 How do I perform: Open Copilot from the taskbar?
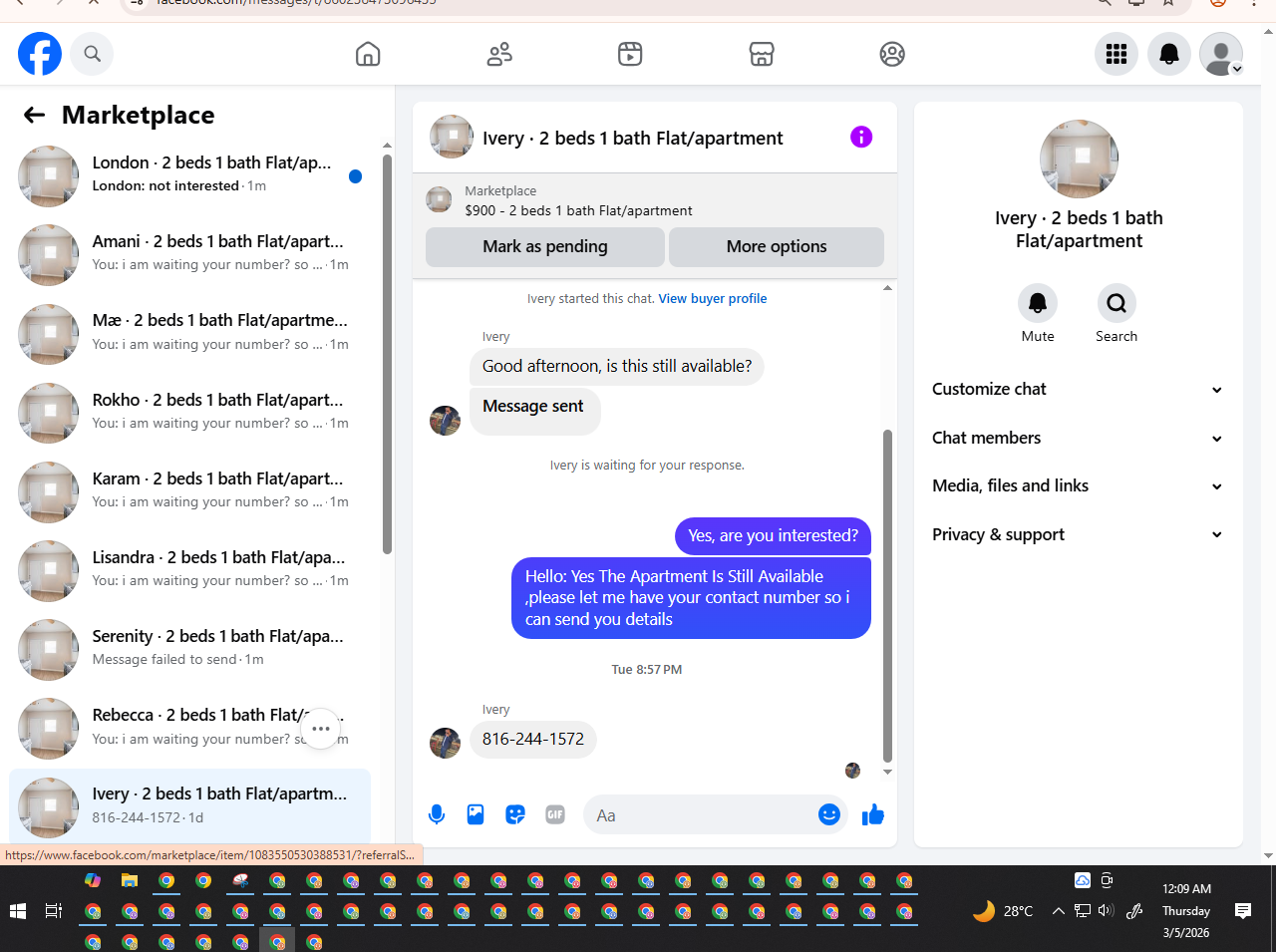93,880
